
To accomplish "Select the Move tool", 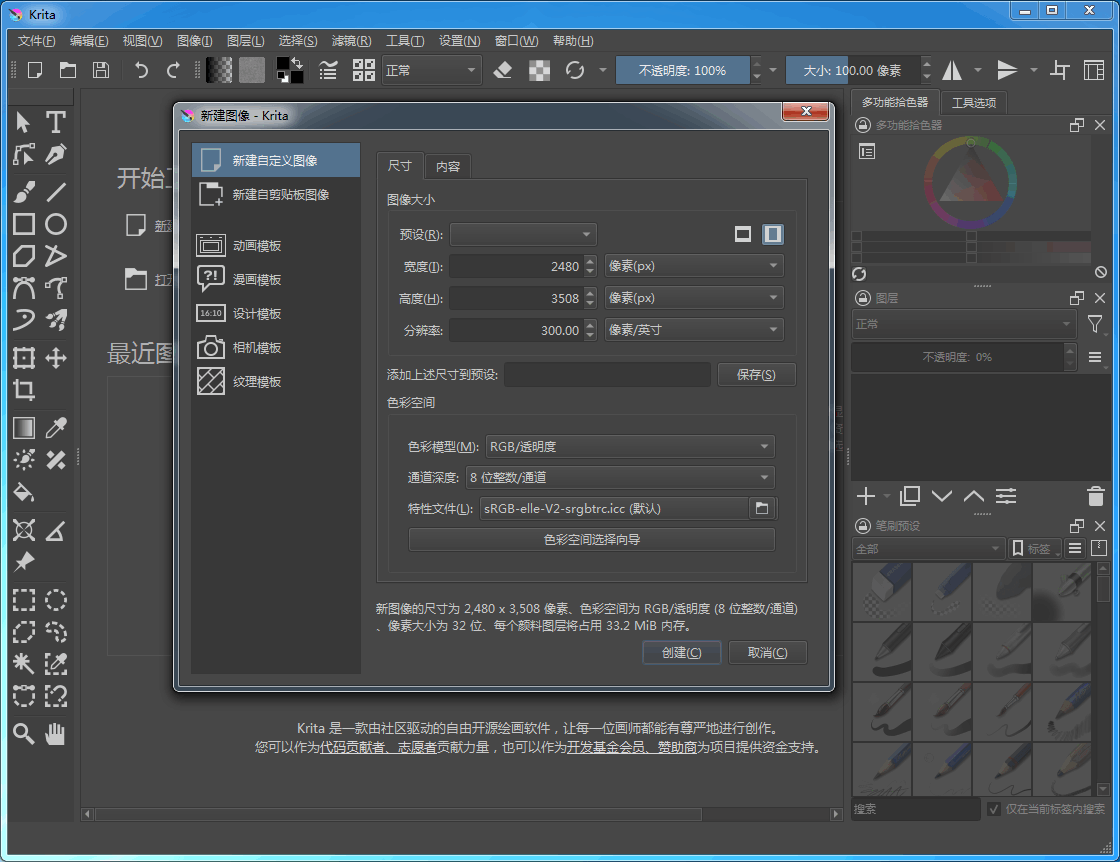I will click(56, 357).
